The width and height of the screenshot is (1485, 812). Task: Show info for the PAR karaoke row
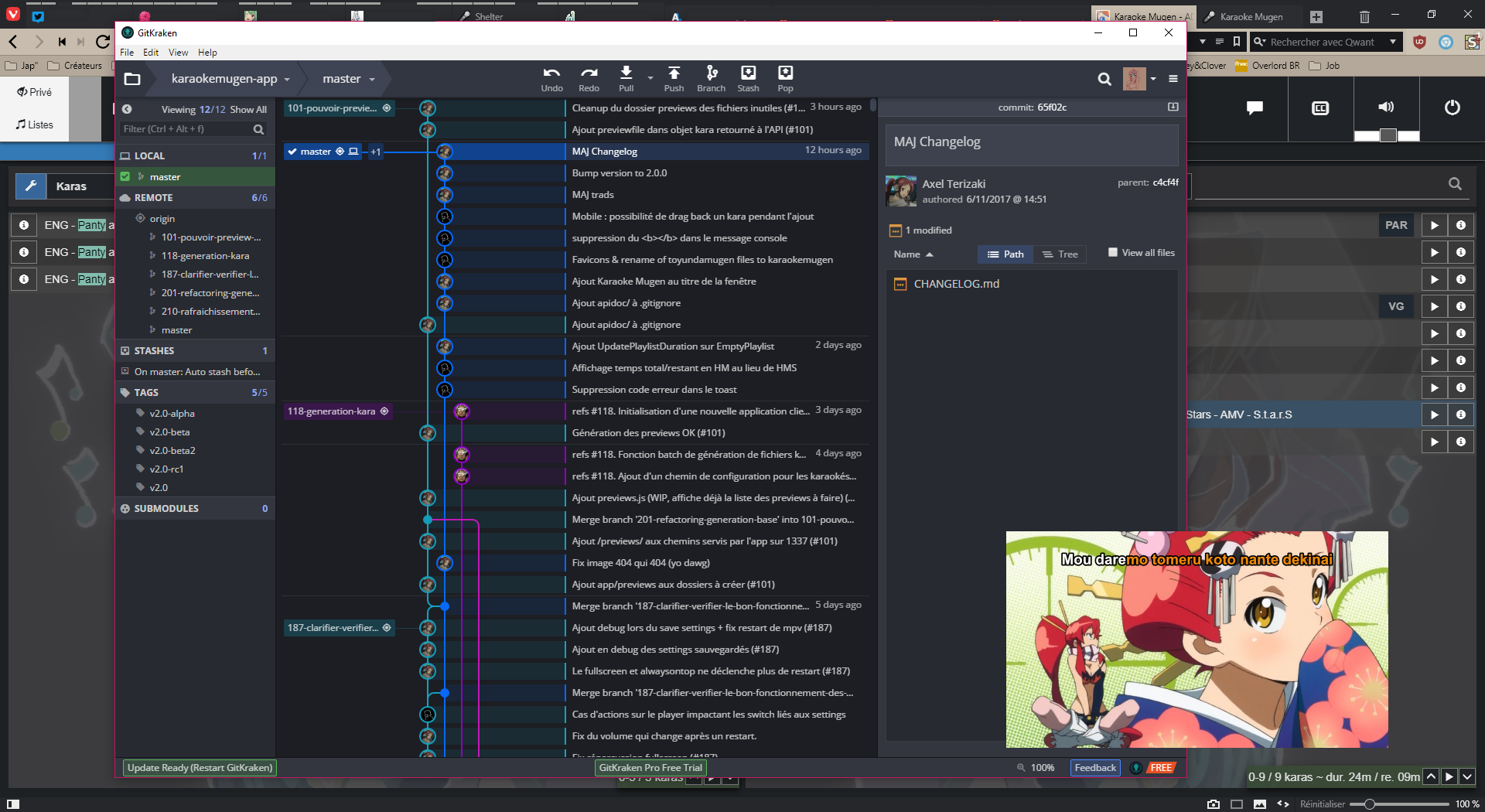(x=1461, y=225)
